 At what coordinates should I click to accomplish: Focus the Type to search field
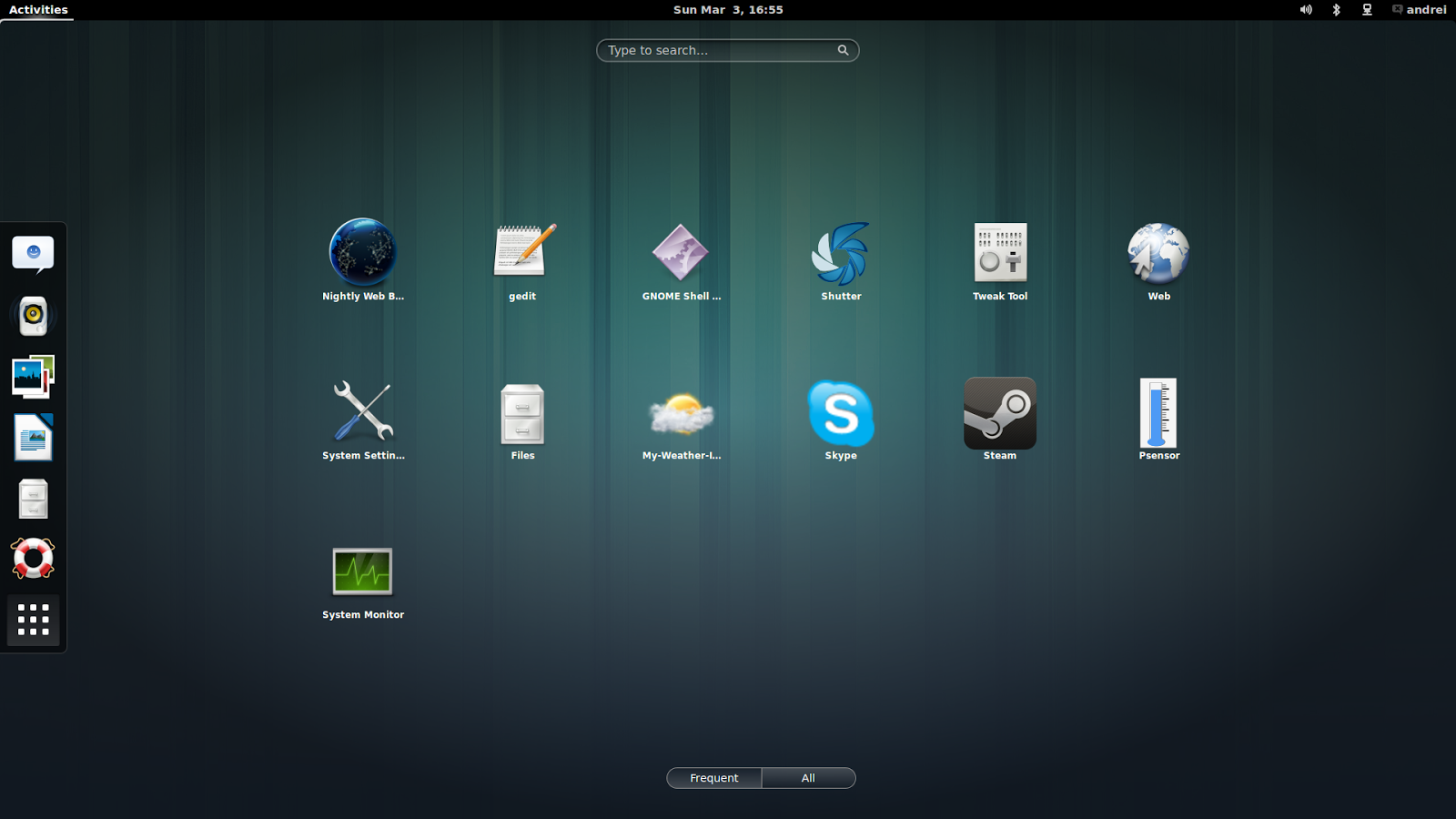tap(727, 50)
